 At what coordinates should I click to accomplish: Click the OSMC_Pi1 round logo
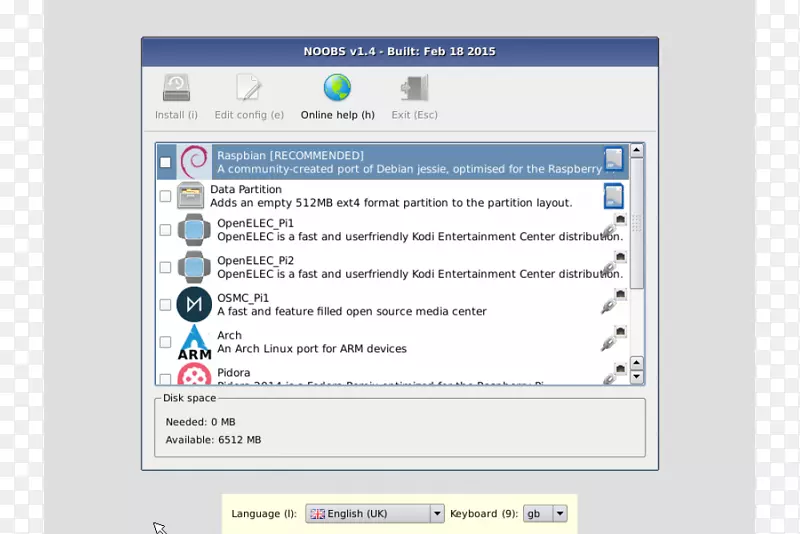(x=194, y=304)
